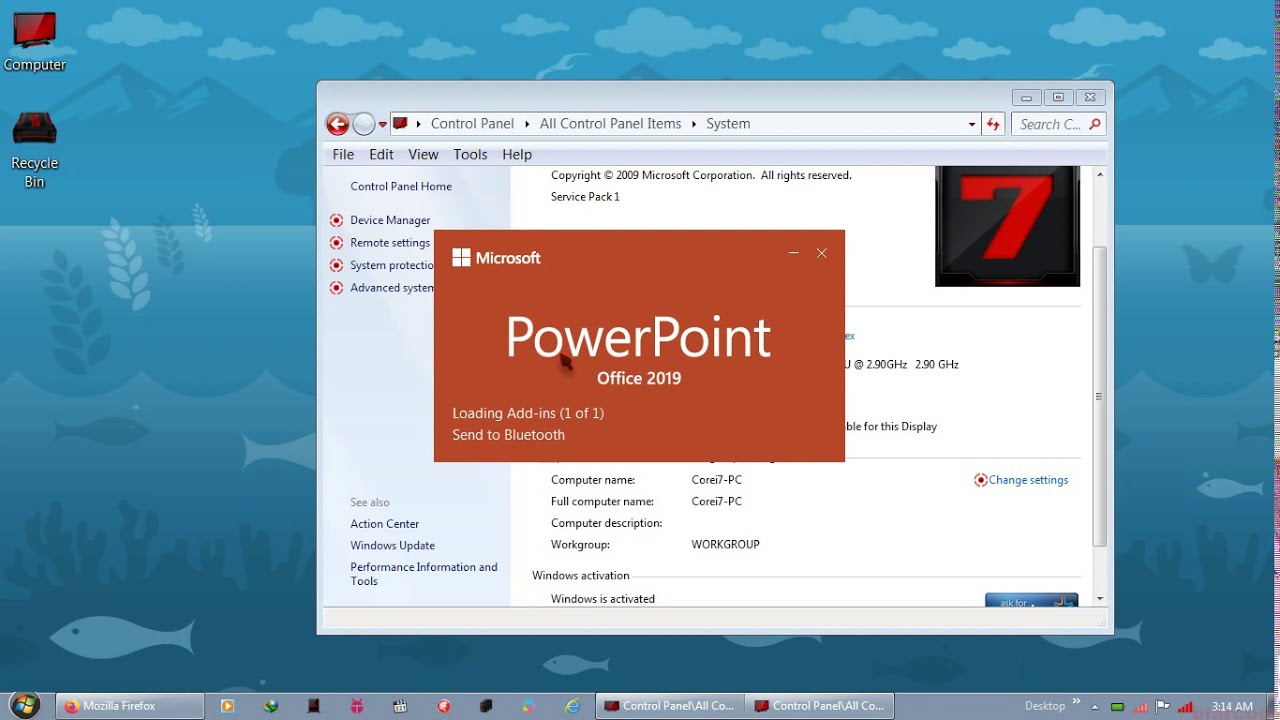Open the File menu
The height and width of the screenshot is (720, 1280).
343,154
